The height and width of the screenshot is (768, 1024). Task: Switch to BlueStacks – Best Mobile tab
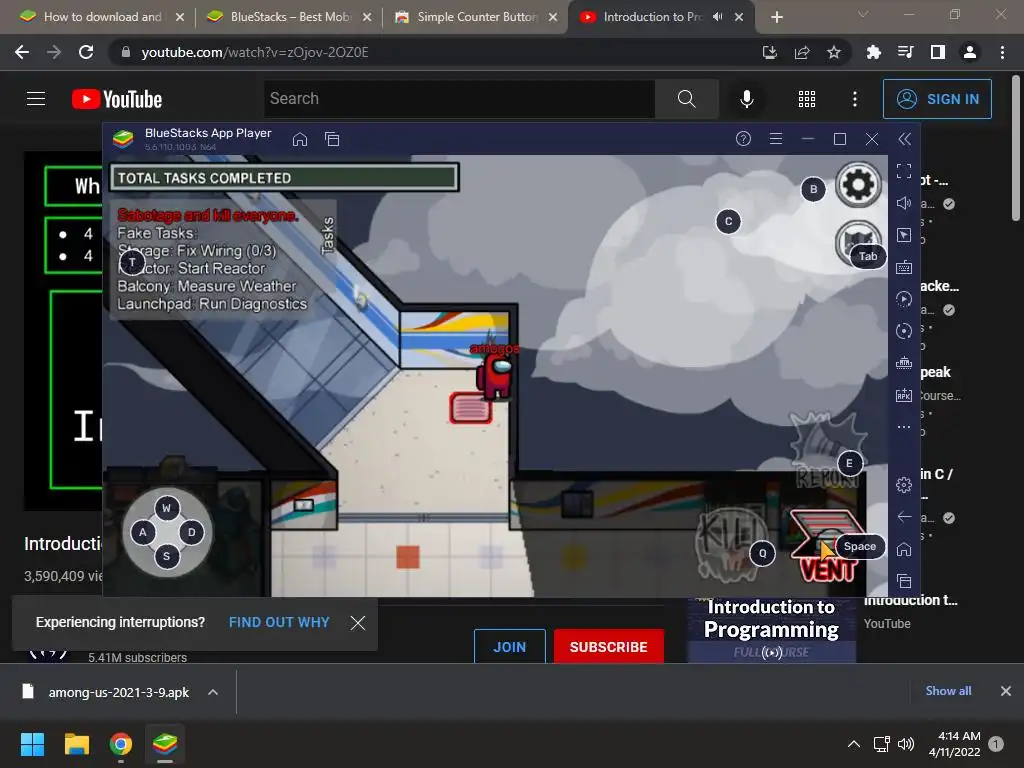290,17
